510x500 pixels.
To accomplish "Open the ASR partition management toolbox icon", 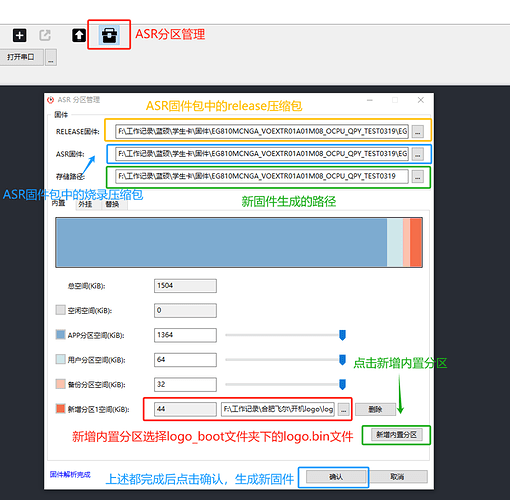I will (109, 35).
